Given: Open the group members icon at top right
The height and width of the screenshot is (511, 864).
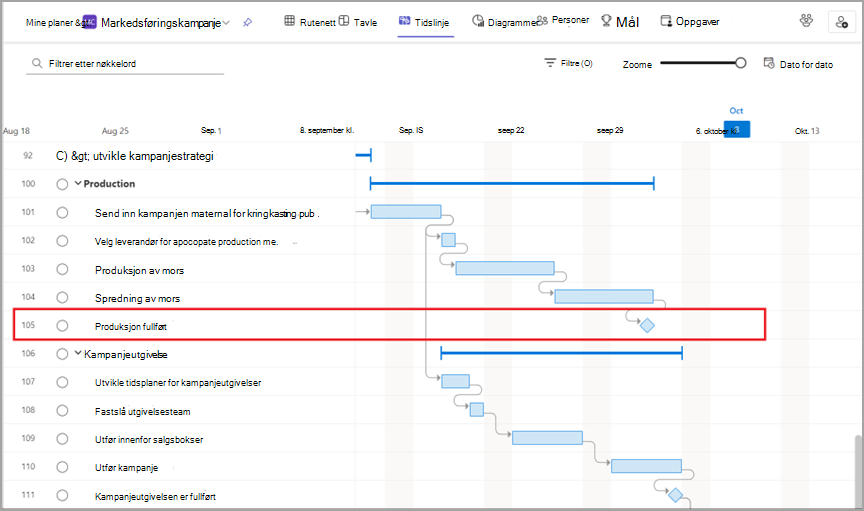Looking at the screenshot, I should tap(806, 21).
